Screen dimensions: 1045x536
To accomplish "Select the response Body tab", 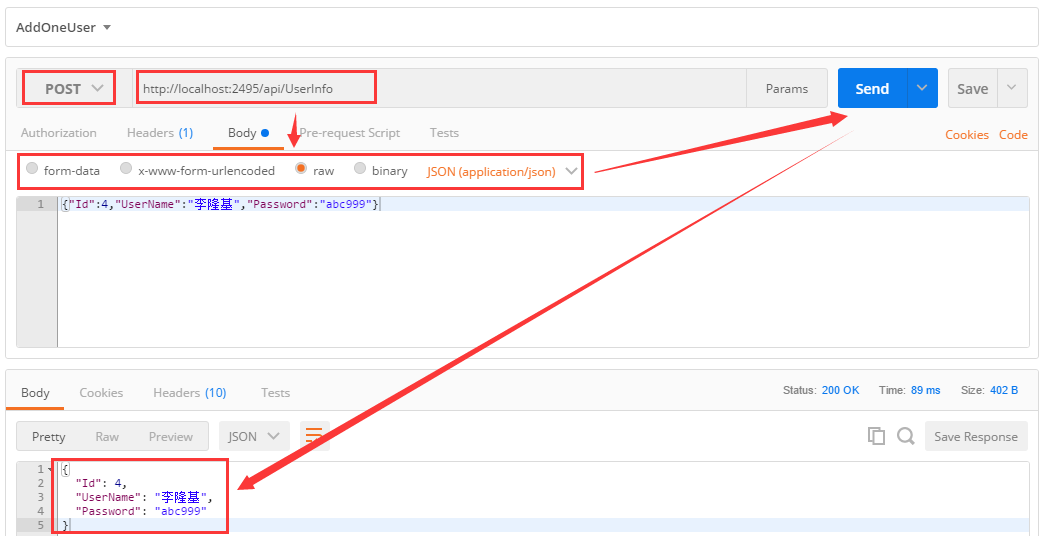I will (35, 393).
